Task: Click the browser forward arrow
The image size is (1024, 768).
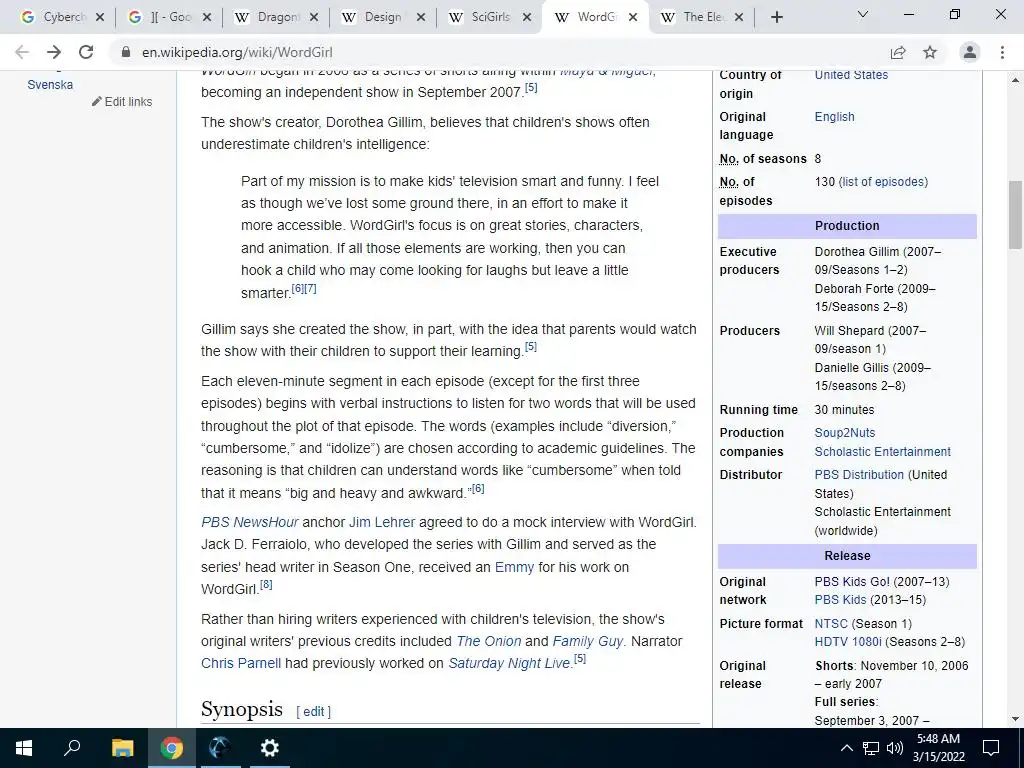Action: [x=54, y=52]
